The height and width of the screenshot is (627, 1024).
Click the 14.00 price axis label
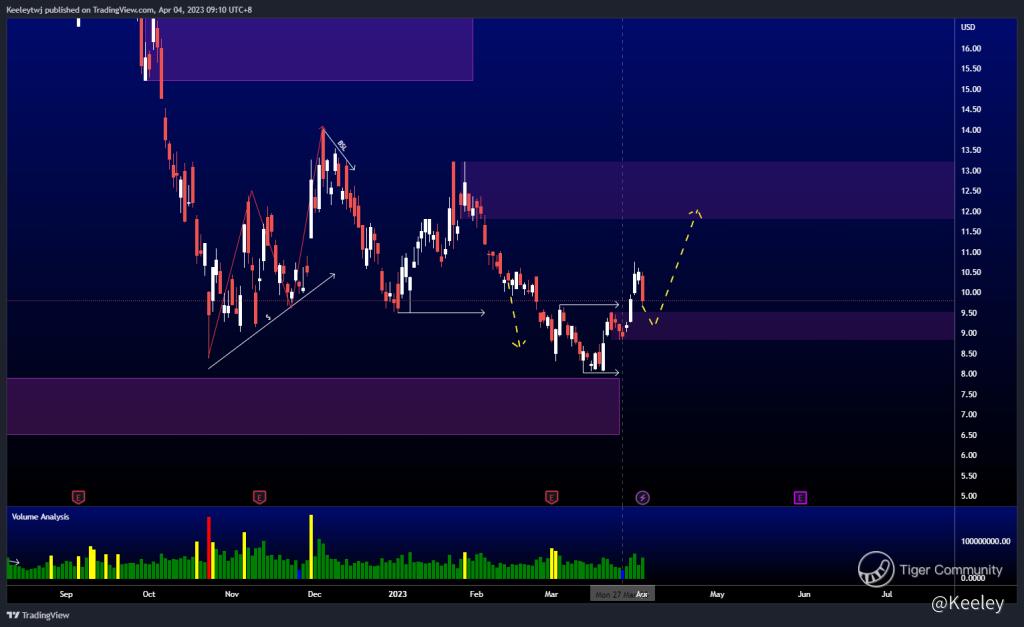(970, 130)
